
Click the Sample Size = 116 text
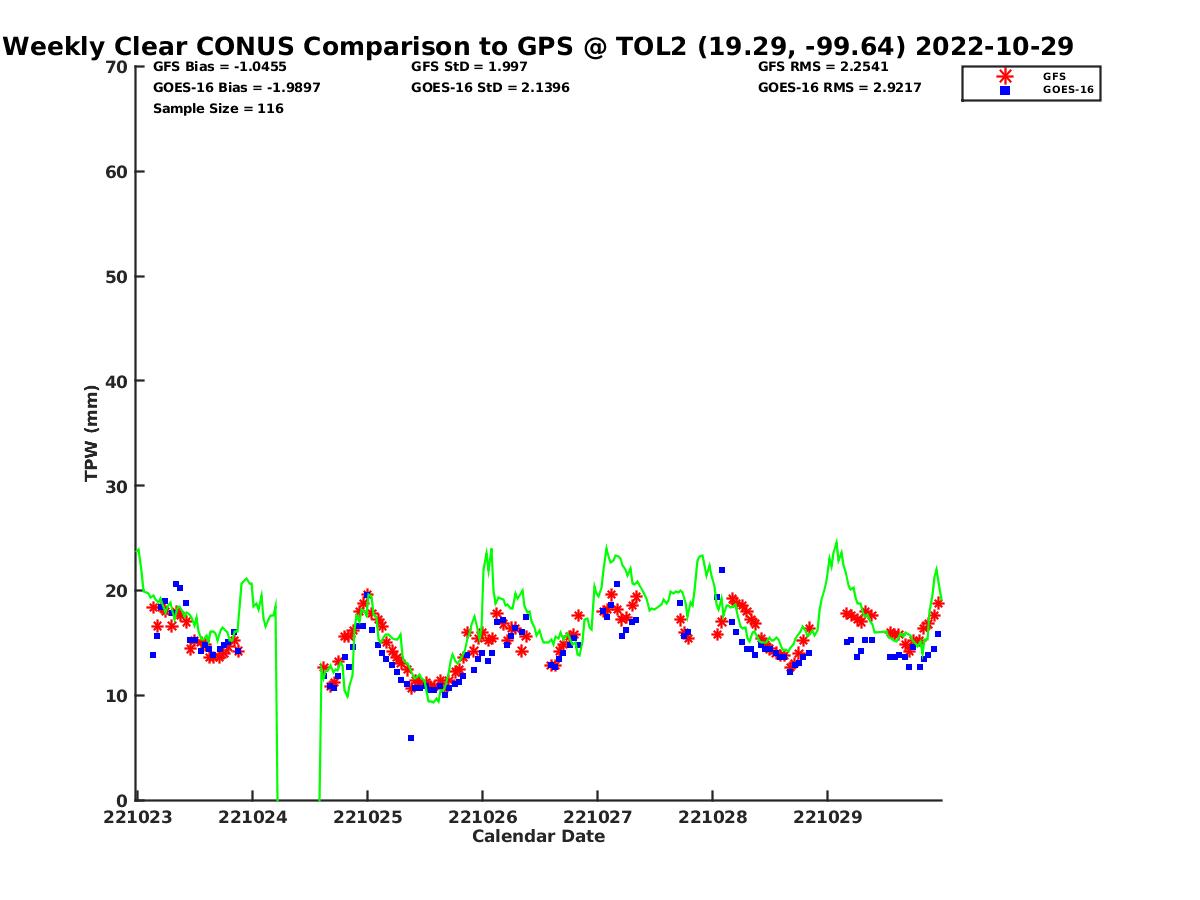coord(218,109)
